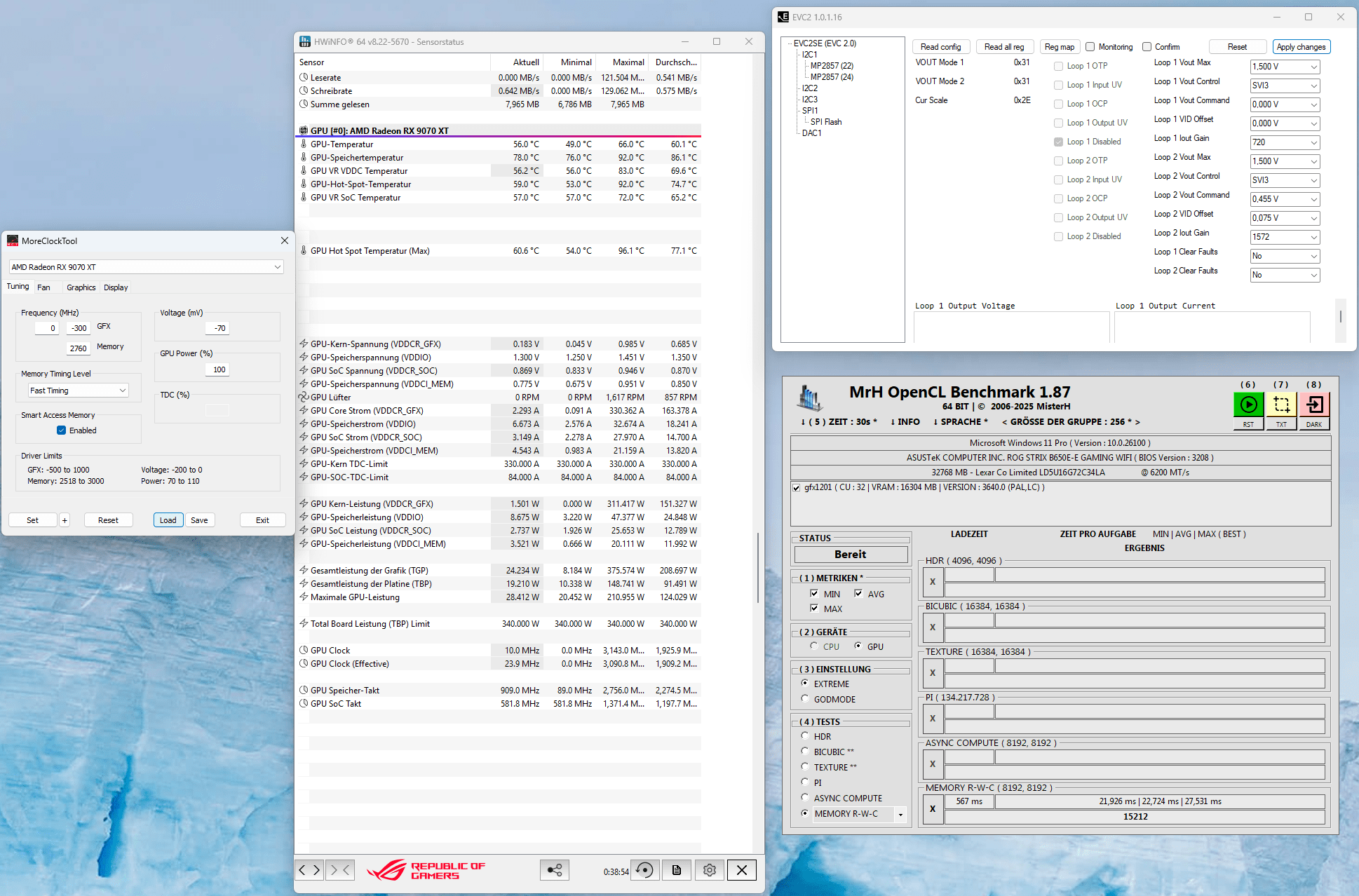Screen dimensions: 1359x896
Task: Switch to the Fan tab in MoreClockTool
Action: coord(43,287)
